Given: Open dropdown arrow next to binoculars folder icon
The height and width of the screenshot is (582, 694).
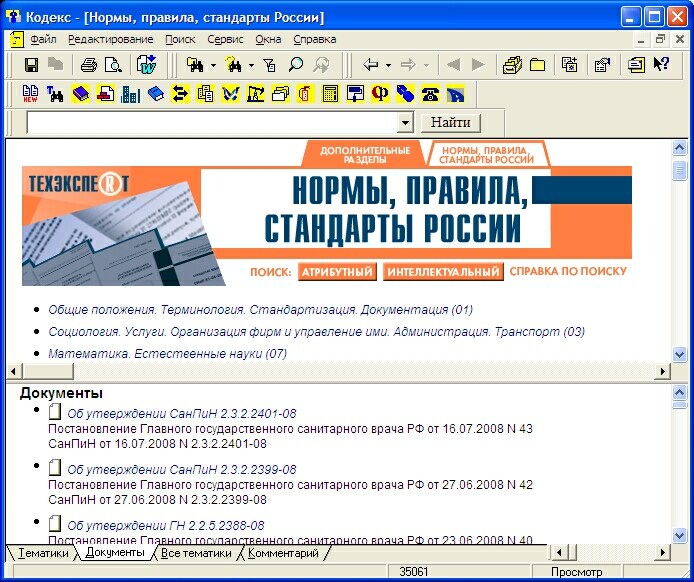Looking at the screenshot, I should pos(213,66).
